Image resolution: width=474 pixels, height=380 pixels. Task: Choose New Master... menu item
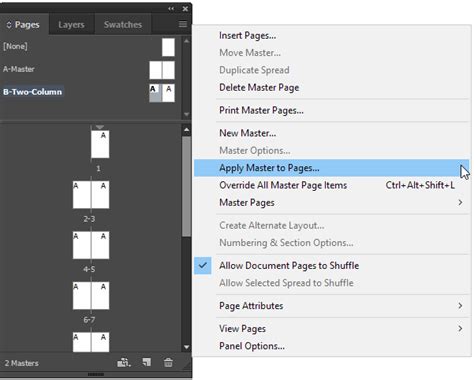(x=332, y=133)
